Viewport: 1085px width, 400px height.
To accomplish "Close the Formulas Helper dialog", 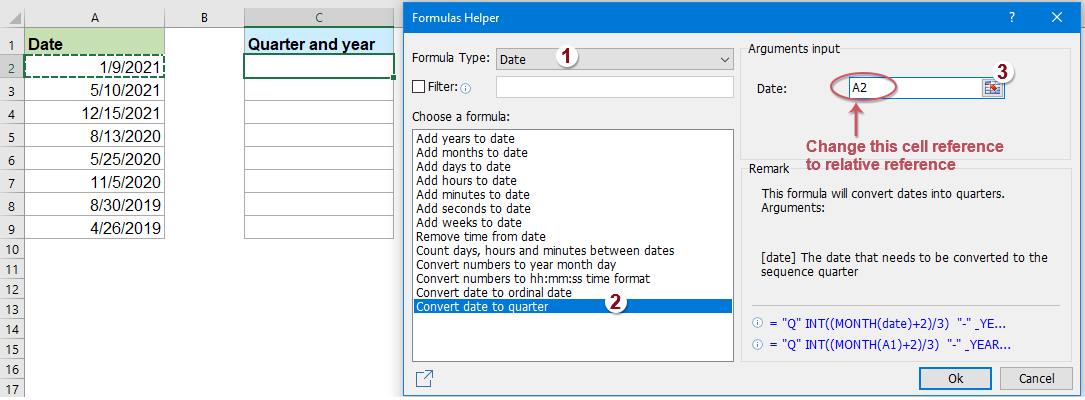I will [x=1058, y=17].
